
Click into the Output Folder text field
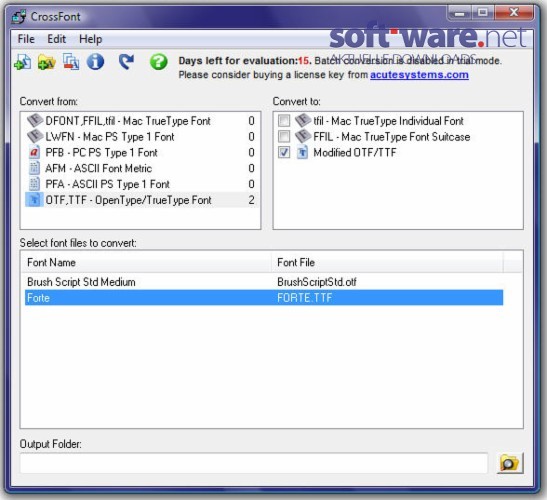(254, 463)
